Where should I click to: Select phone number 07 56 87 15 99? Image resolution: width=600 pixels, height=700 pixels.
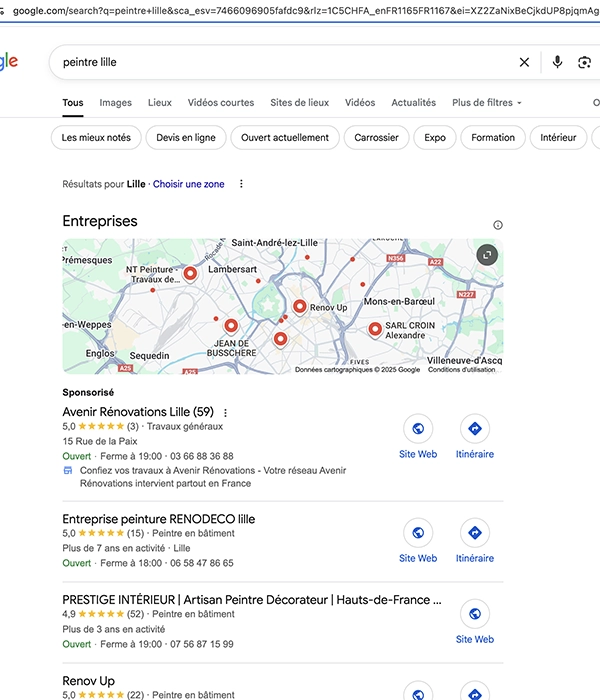point(201,644)
